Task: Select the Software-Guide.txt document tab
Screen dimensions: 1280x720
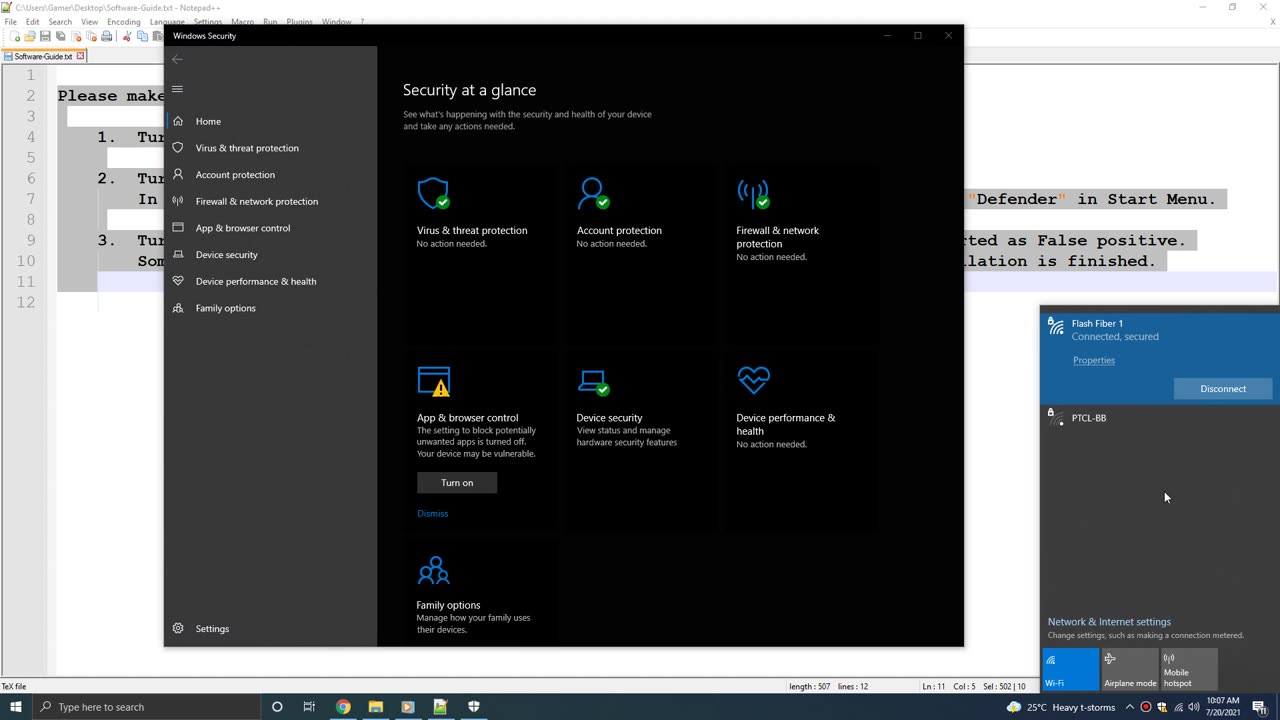Action: click(44, 56)
